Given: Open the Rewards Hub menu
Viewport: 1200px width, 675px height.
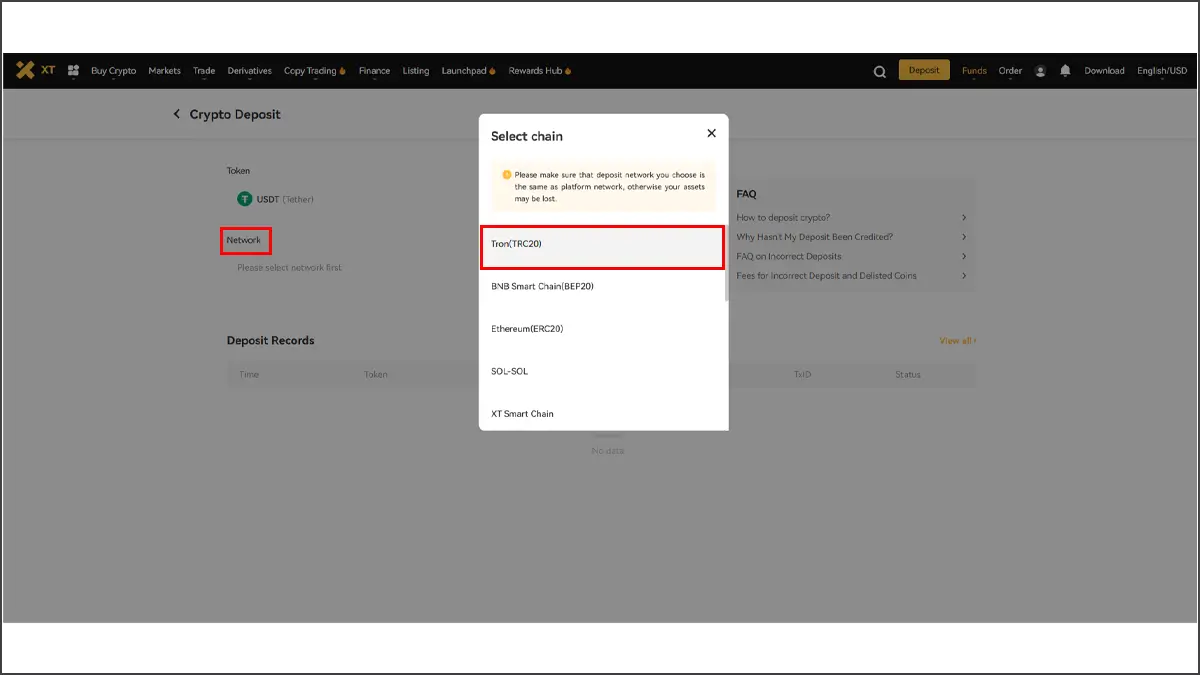Looking at the screenshot, I should point(540,71).
